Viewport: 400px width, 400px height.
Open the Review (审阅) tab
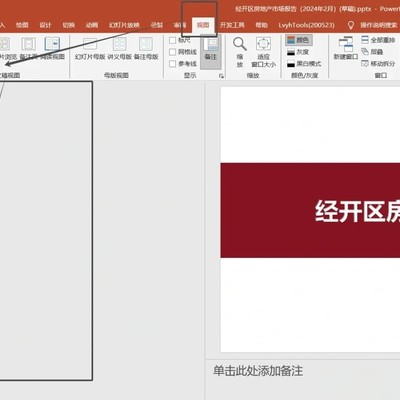tap(180, 25)
